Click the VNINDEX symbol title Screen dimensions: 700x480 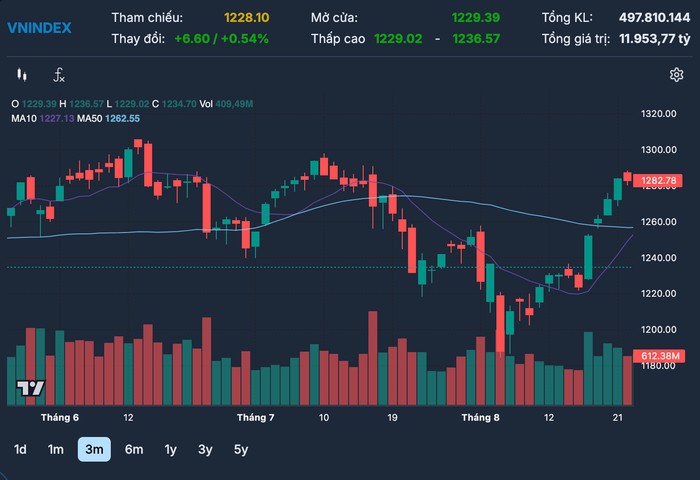39,28
